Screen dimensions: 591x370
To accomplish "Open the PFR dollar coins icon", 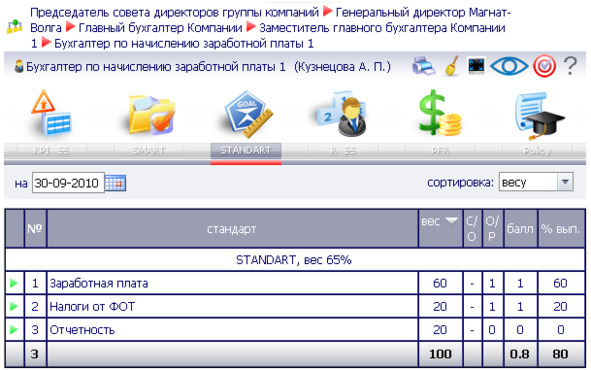I will pos(439,113).
